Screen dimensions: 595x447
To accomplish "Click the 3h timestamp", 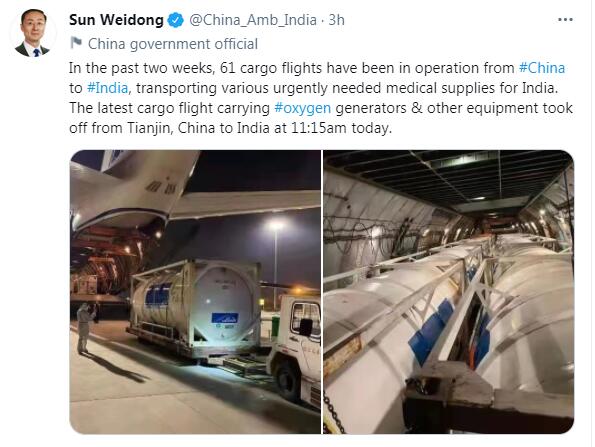I will click(x=336, y=20).
